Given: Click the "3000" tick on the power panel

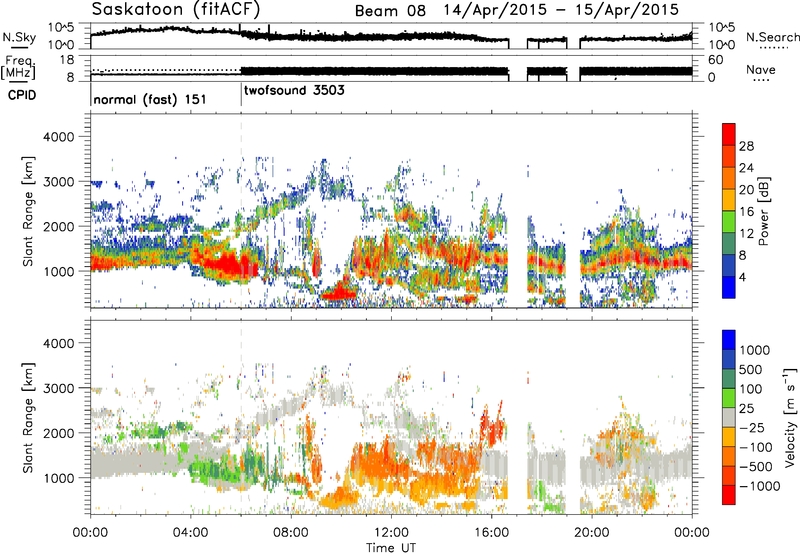Looking at the screenshot, I should click(x=58, y=182).
